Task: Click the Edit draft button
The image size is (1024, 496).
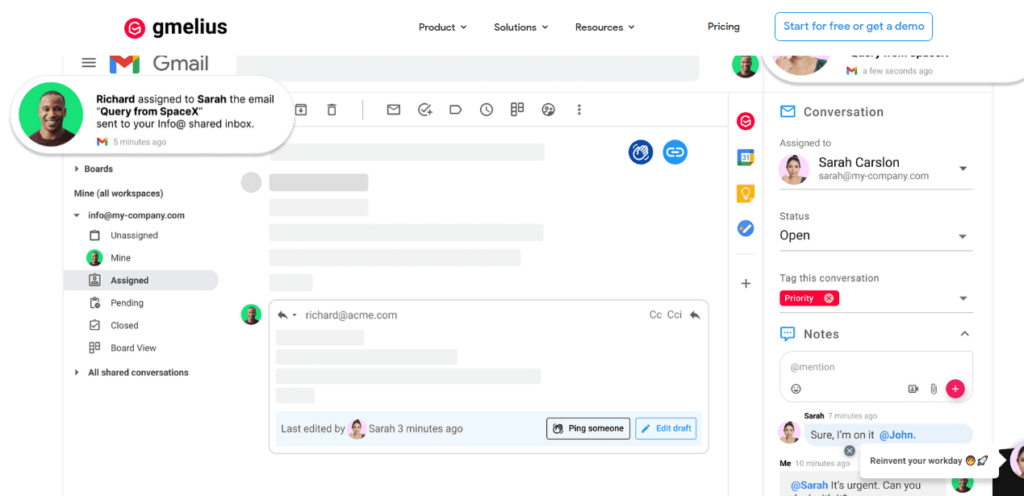Action: (666, 429)
